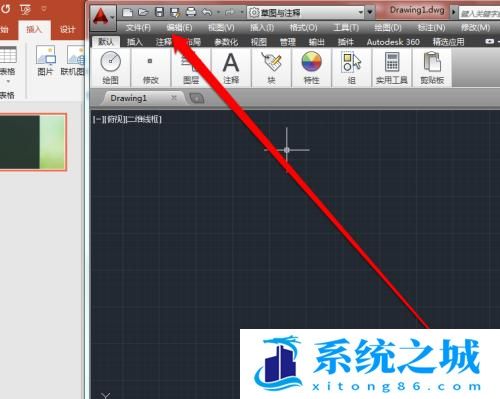Switch to the Autodesk 360 ribbon tab
Image resolution: width=500 pixels, height=399 pixels.
click(393, 42)
